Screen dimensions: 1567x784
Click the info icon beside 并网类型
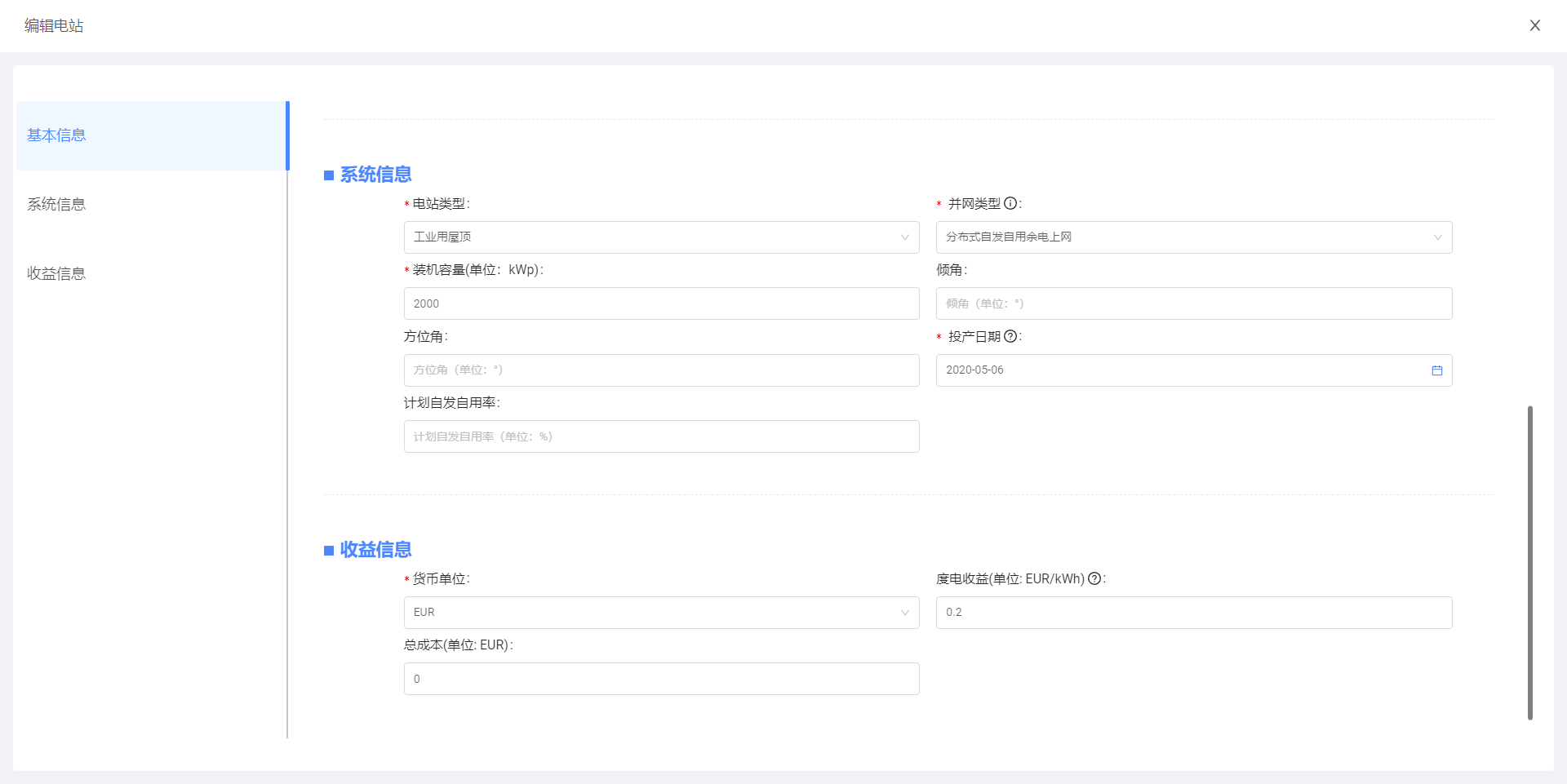point(1010,204)
